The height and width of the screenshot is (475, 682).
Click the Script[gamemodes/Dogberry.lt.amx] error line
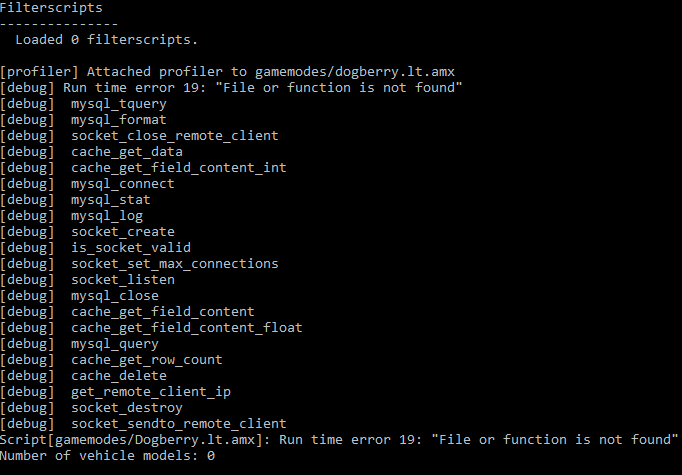339,440
